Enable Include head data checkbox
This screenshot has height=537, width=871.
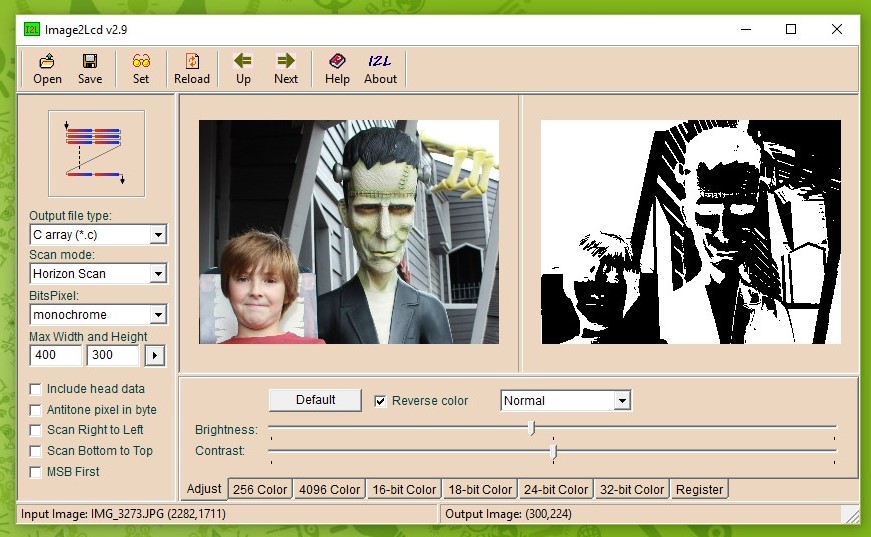(35, 389)
